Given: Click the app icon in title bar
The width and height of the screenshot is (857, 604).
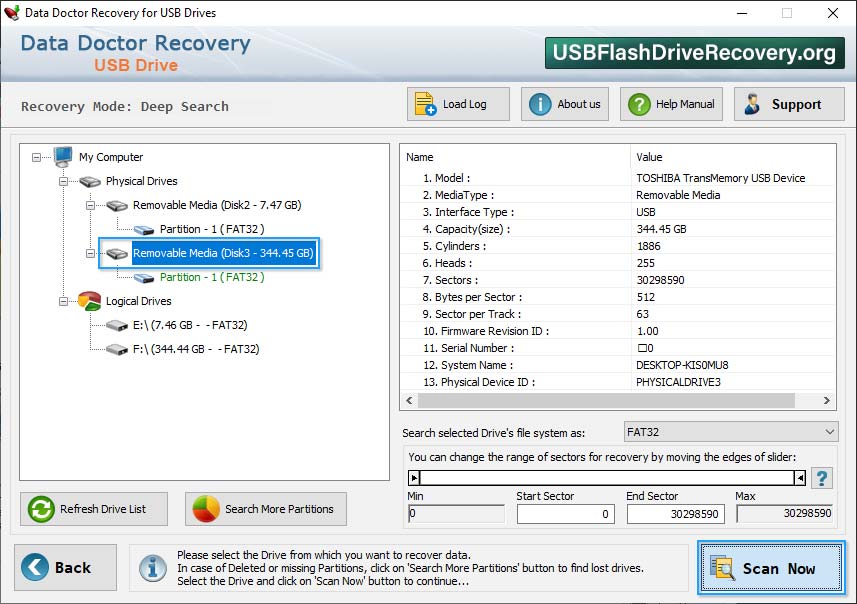Looking at the screenshot, I should tap(11, 12).
